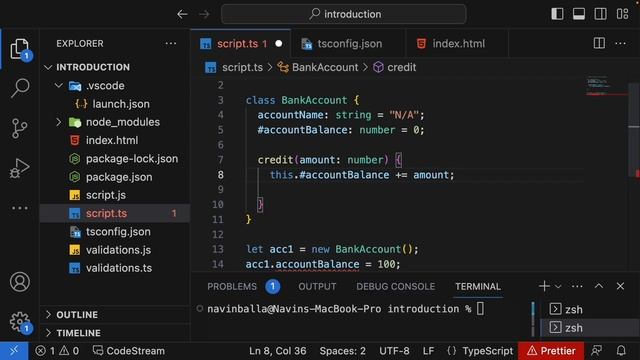Screen dimensions: 640x360
Task: Click Ln 8, Col 36 cursor position
Action: coord(278,351)
